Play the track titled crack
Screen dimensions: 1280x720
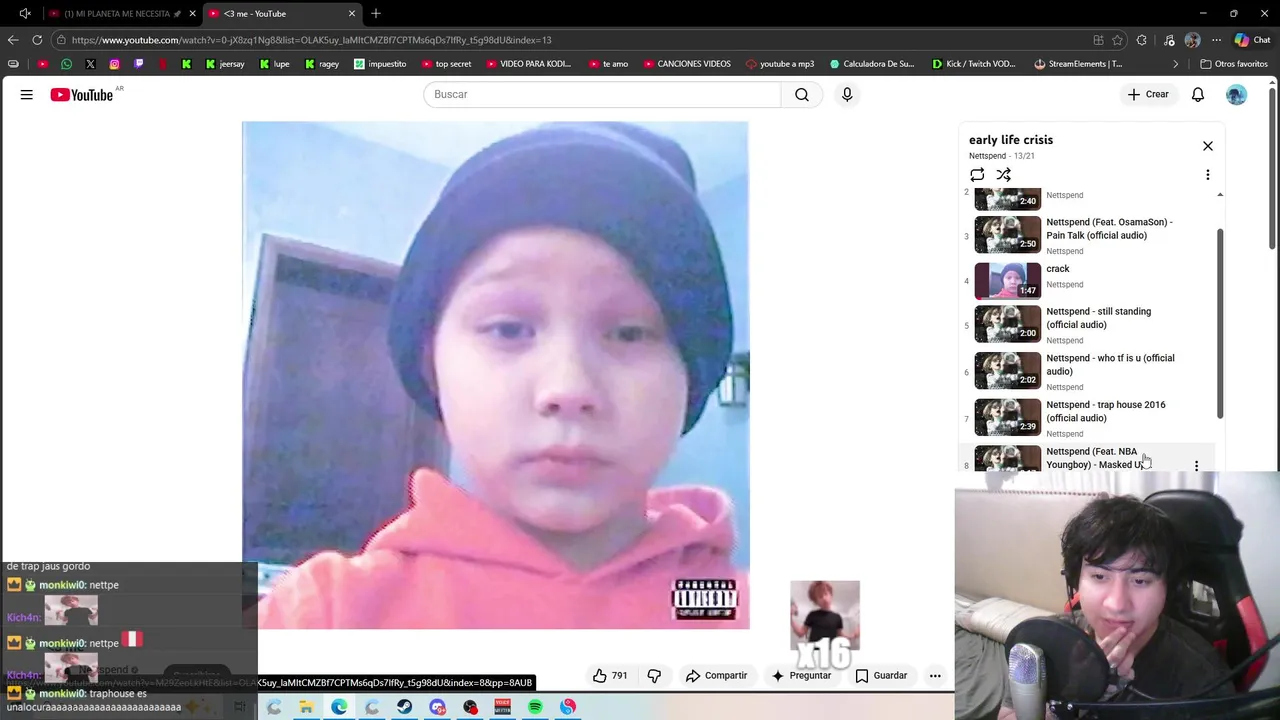point(1058,269)
